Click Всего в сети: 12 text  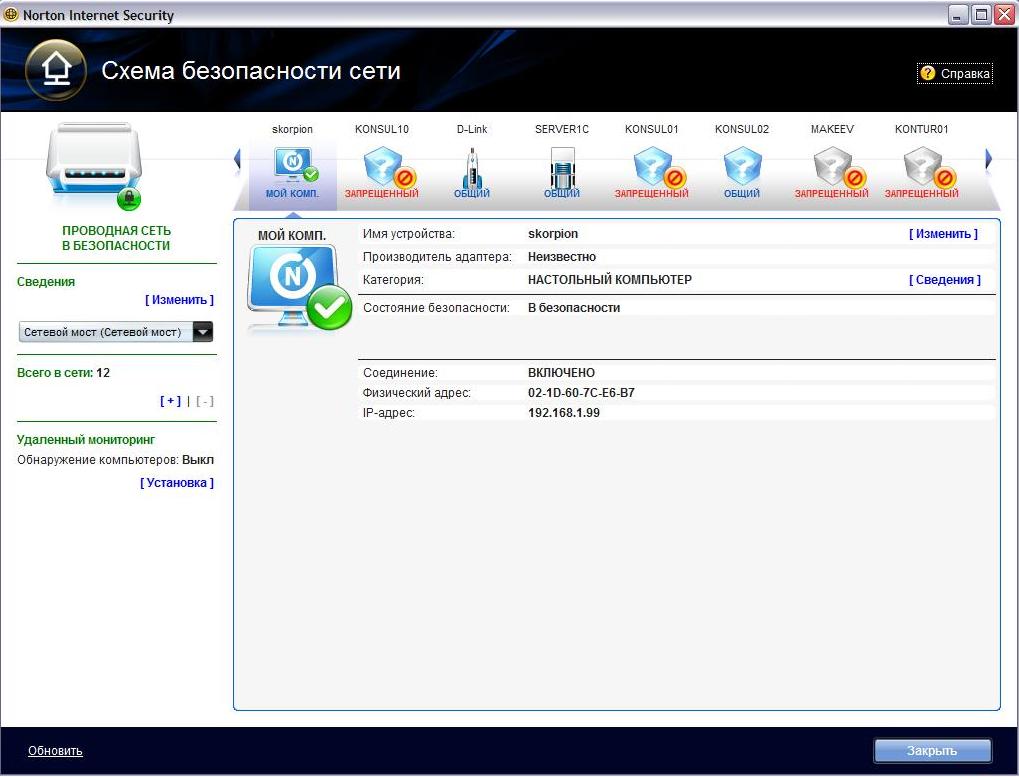coord(64,373)
